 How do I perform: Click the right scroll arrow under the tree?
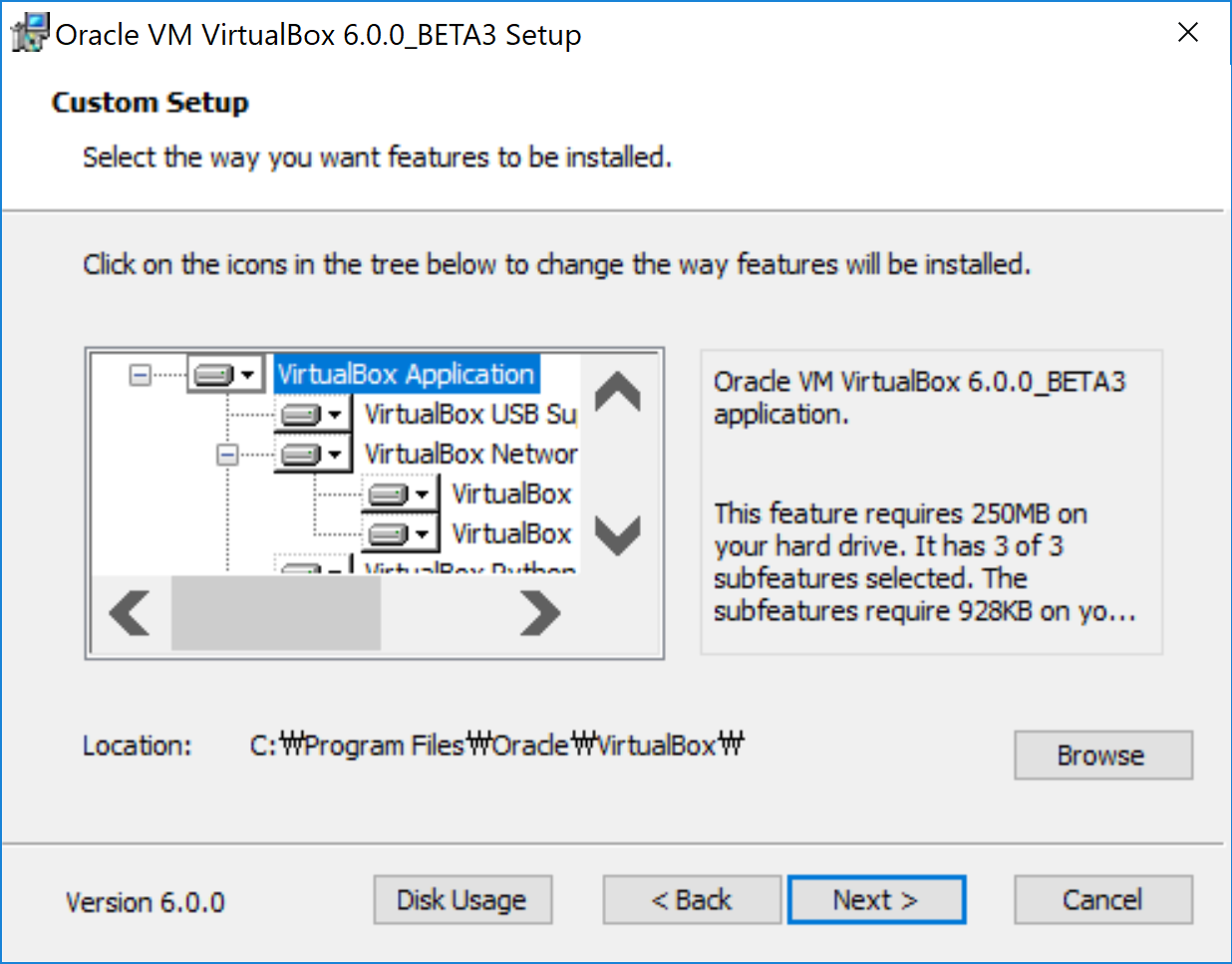(539, 613)
